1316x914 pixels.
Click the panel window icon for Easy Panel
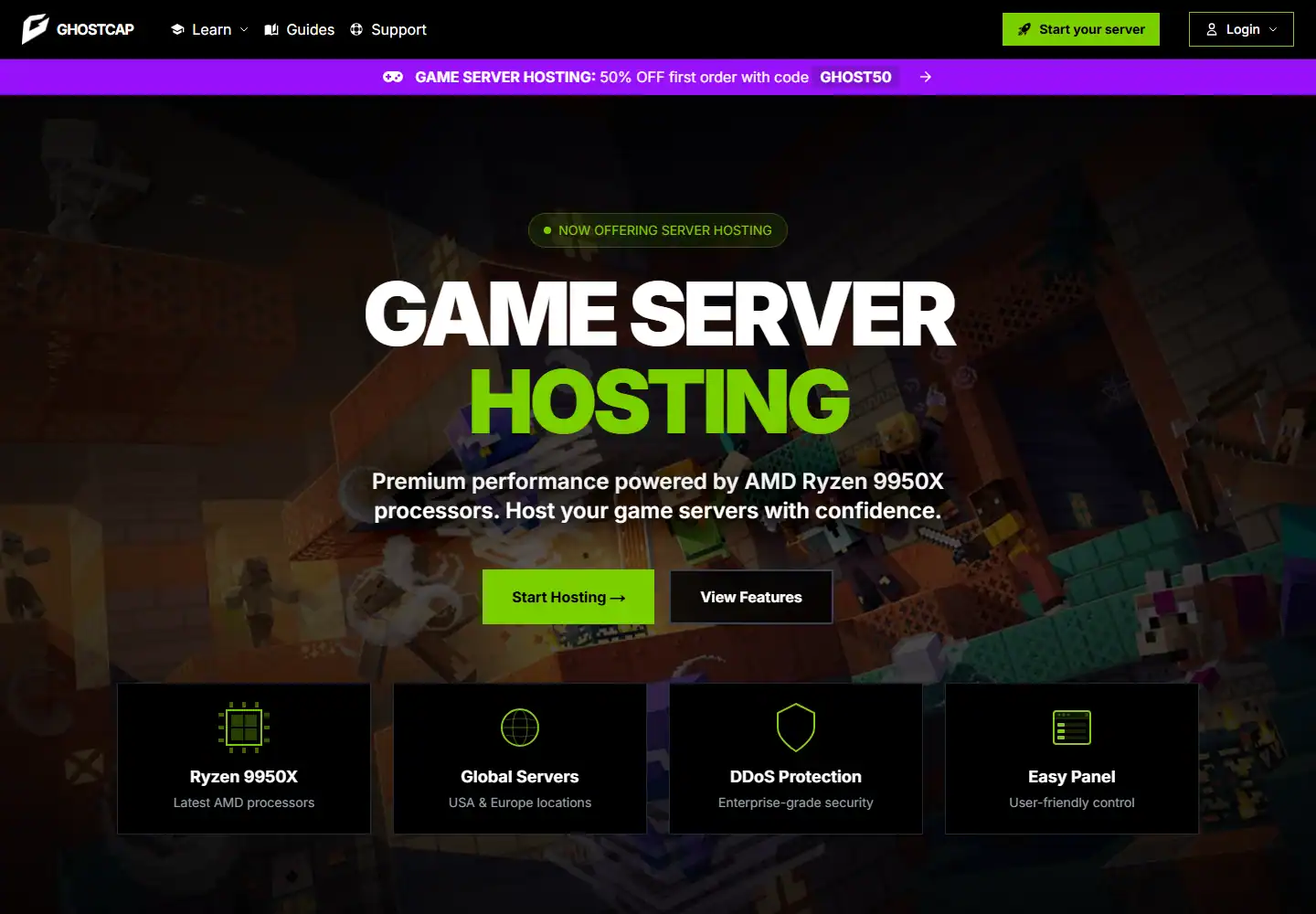[x=1072, y=728]
